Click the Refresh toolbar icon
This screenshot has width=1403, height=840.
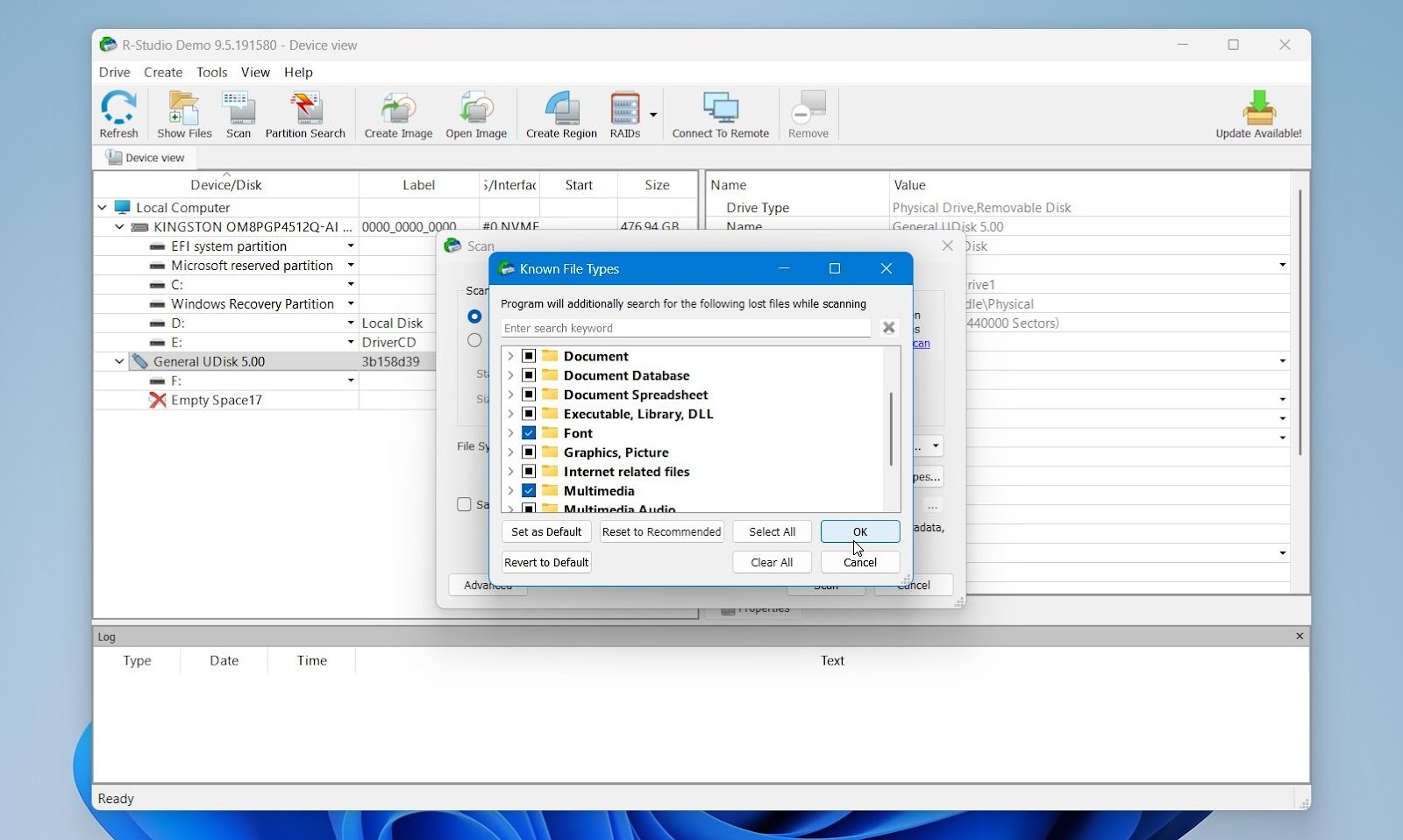119,114
